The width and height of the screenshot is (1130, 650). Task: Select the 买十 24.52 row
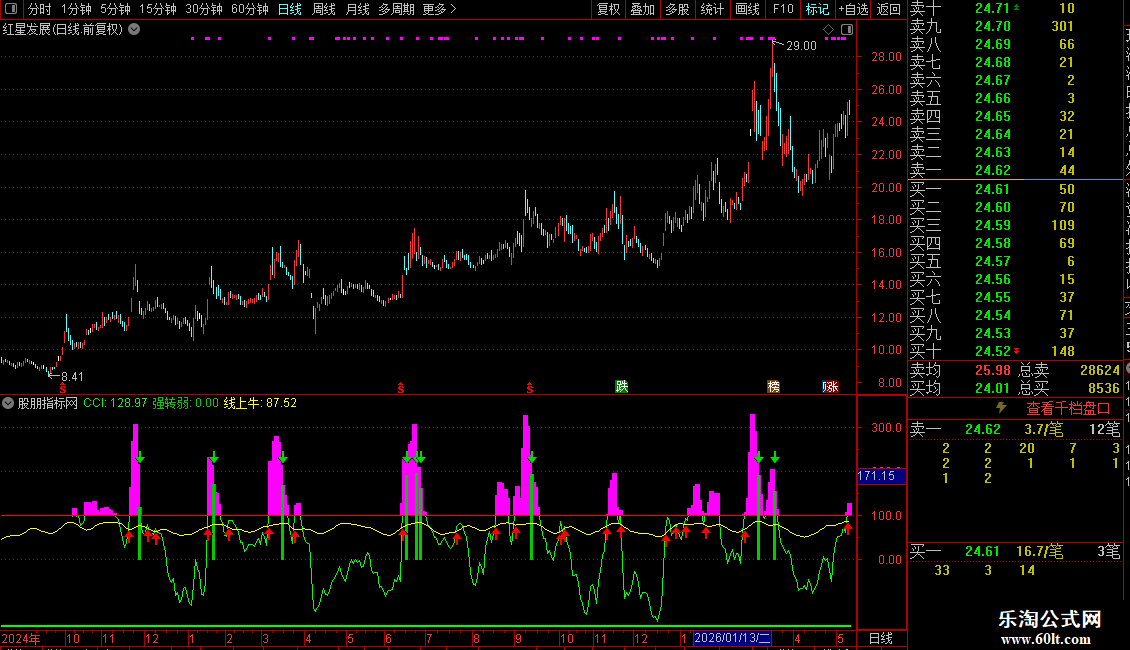click(x=1015, y=351)
